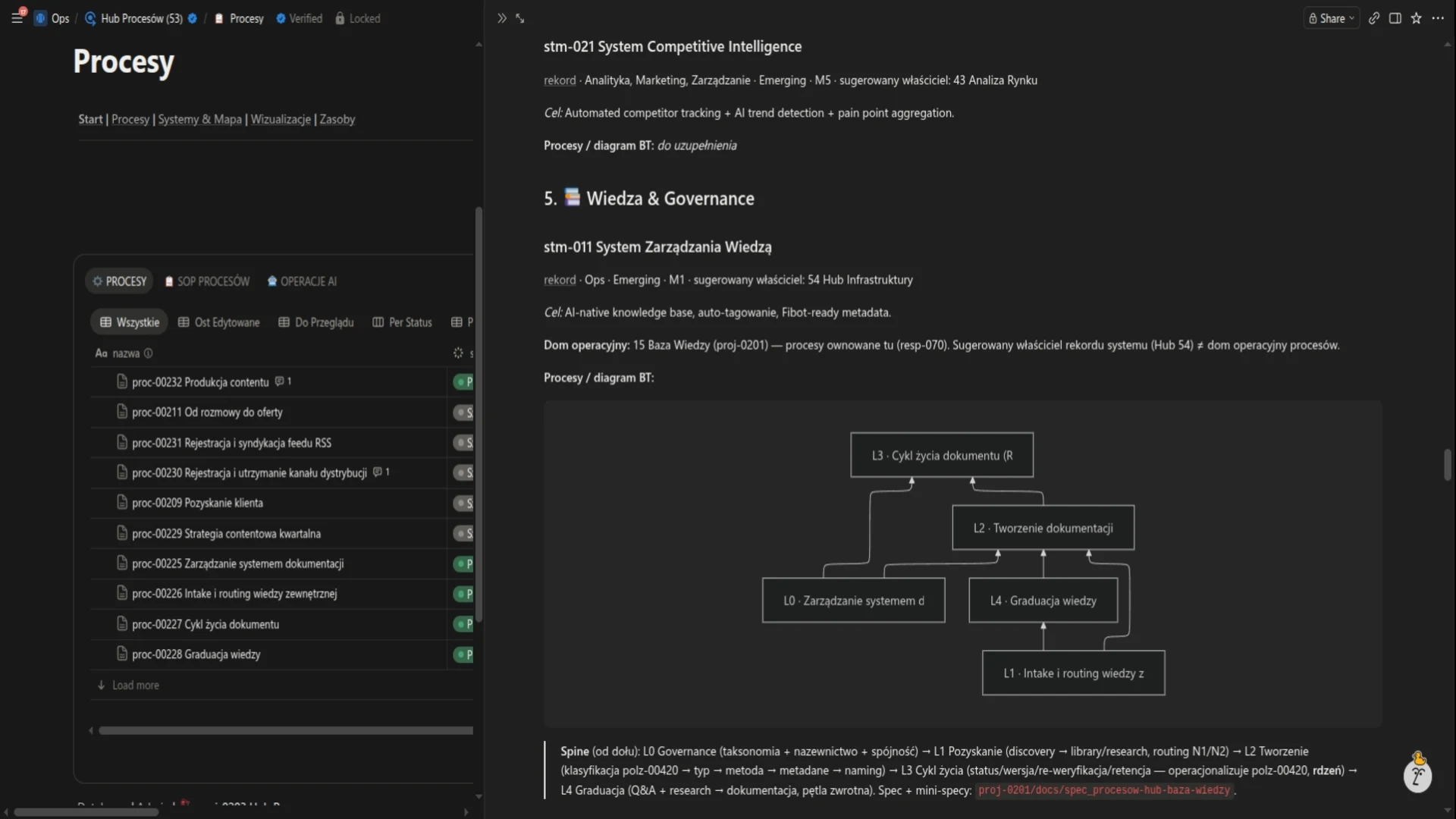Open proc-00230 Rejestracja i utrzymanie kanału dystrybucji

[249, 473]
